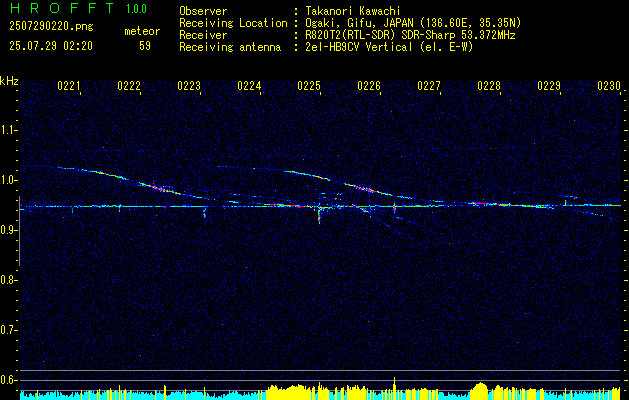Click the 0.8 kHz axis label
Image resolution: width=629 pixels, height=400 pixels.
(x=8, y=280)
